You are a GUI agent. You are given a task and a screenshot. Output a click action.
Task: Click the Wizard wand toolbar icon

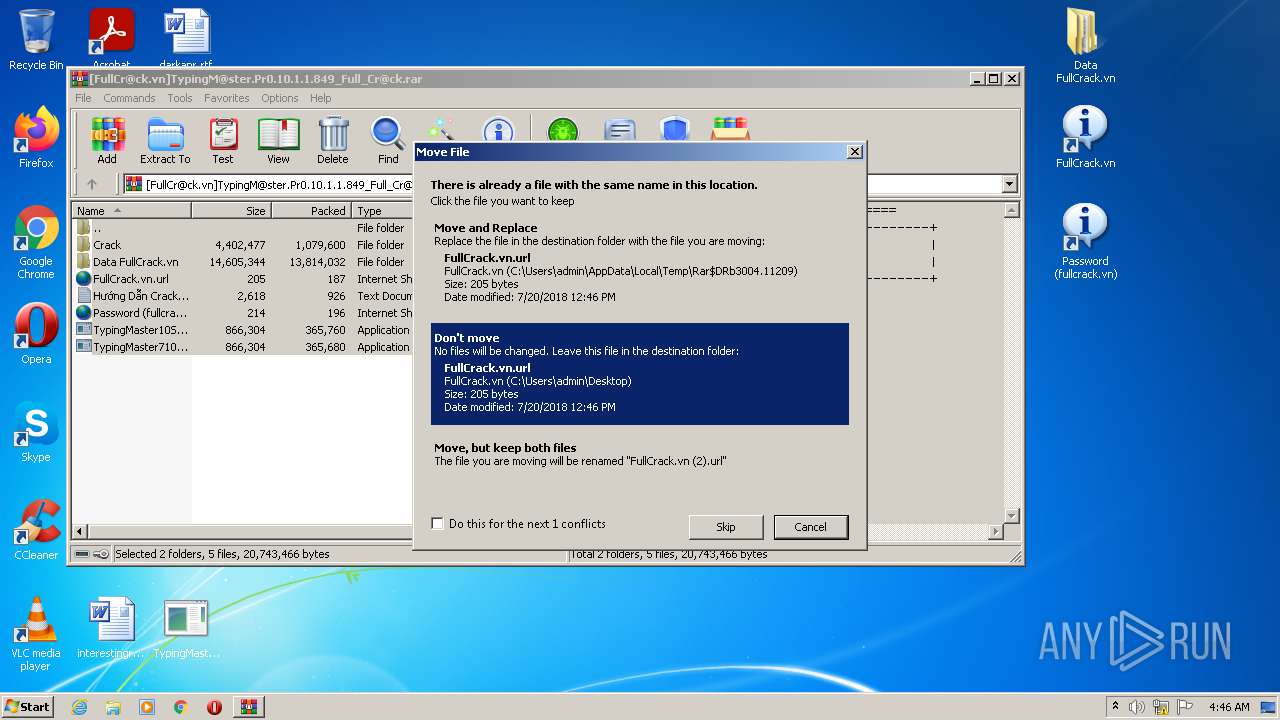click(x=440, y=131)
